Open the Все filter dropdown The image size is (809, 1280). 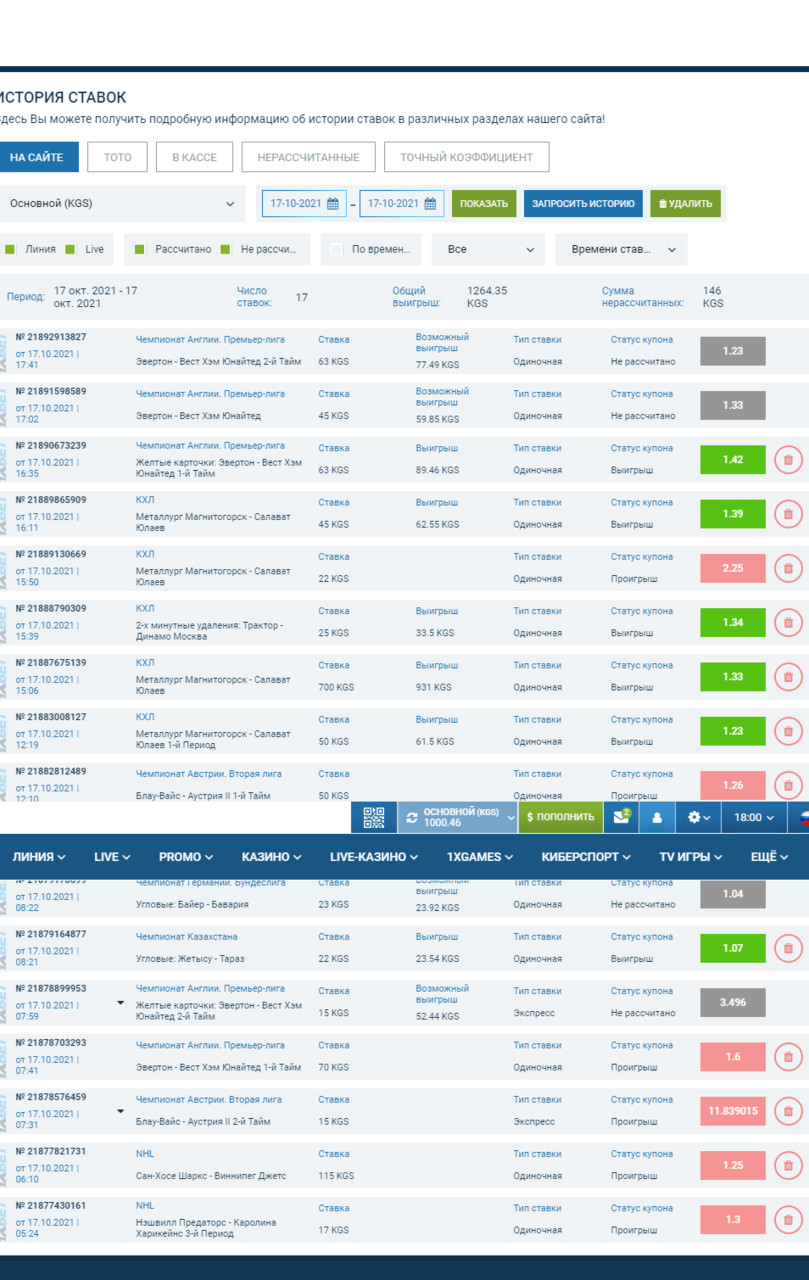click(490, 249)
